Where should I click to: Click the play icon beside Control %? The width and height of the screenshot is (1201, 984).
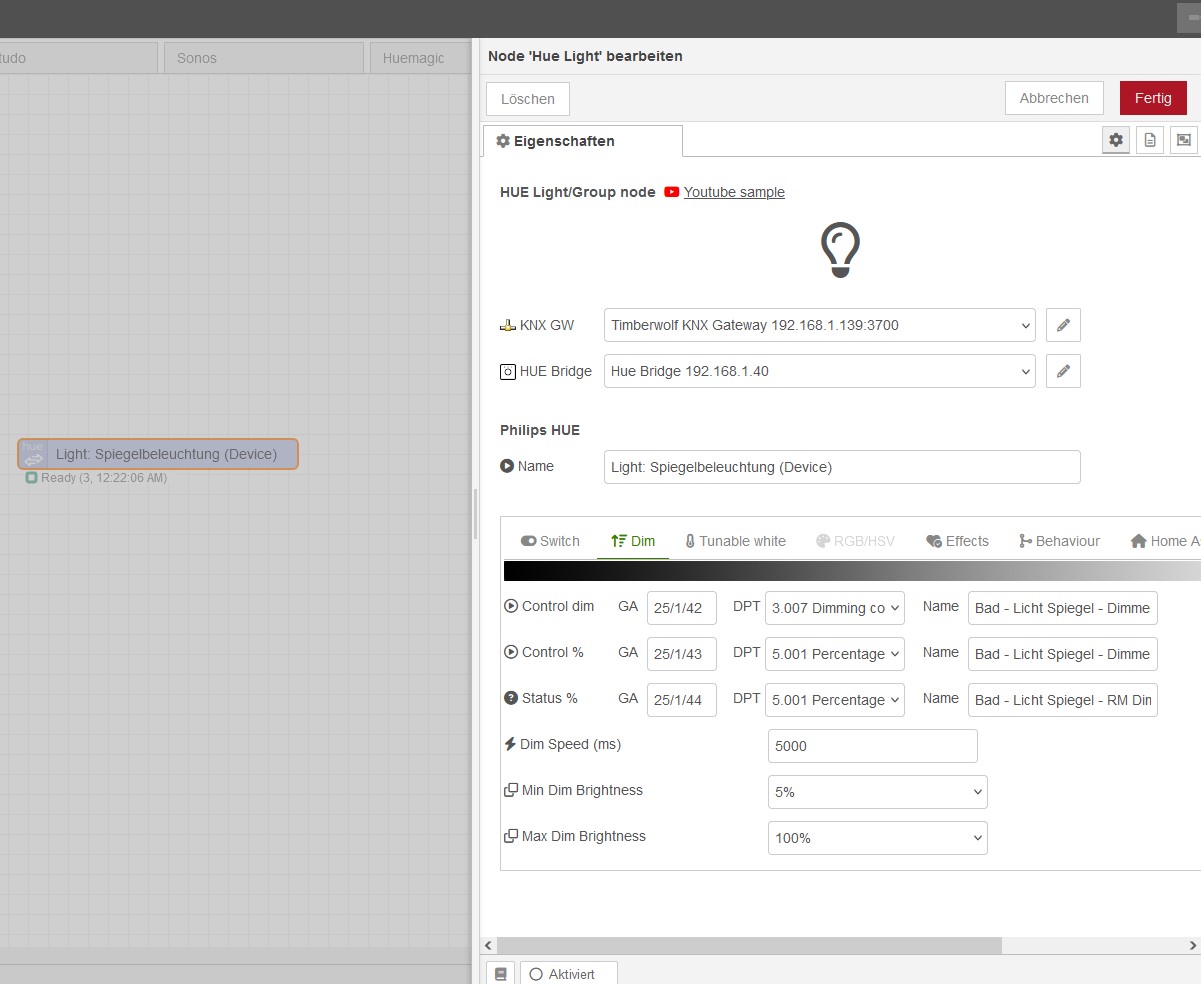tap(511, 652)
